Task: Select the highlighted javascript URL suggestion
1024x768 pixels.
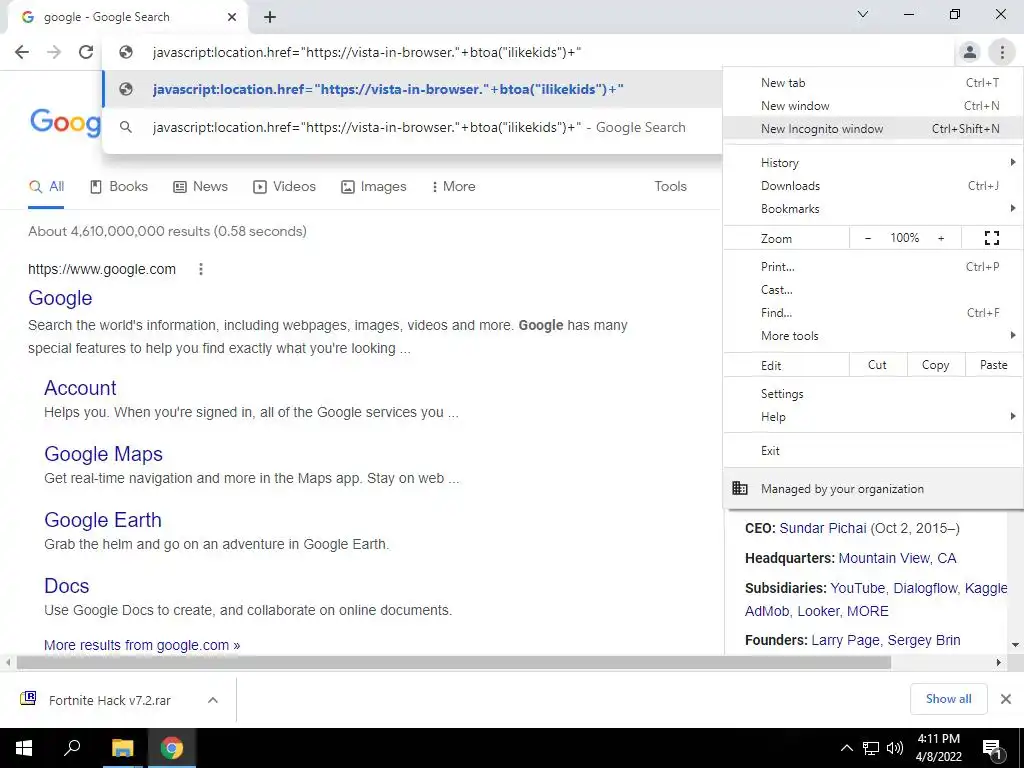Action: pyautogui.click(x=413, y=89)
